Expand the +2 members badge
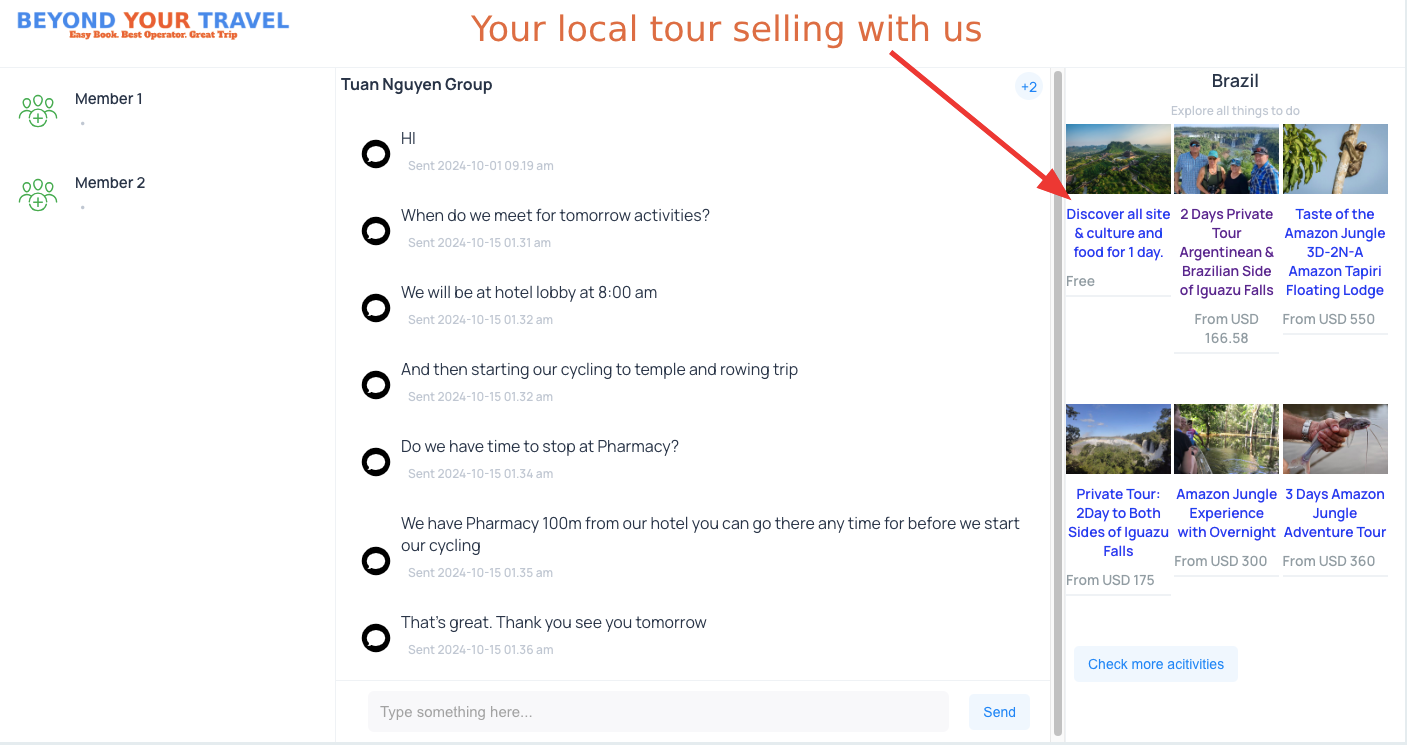Screen dimensions: 1407x745 tap(1029, 87)
